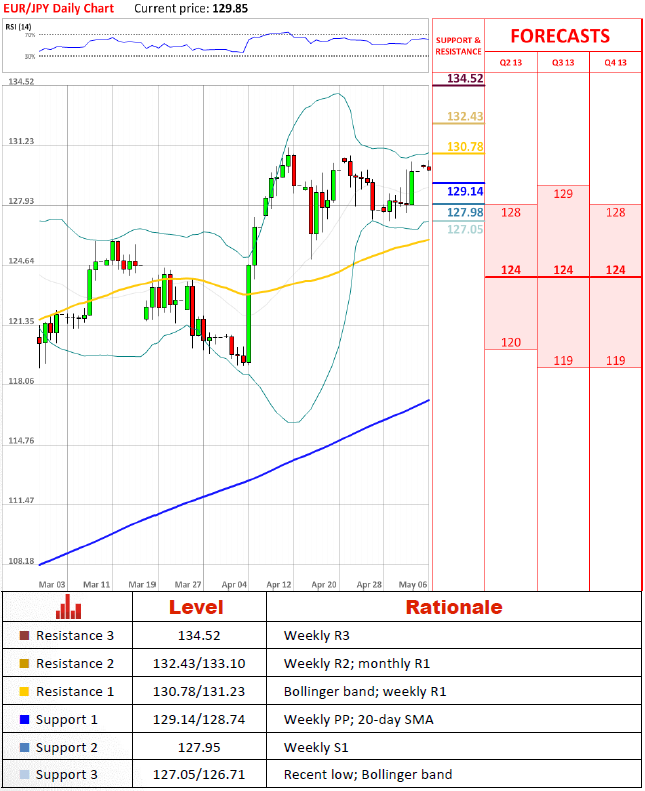Click the 127.05/126.71 level cell
The height and width of the screenshot is (791, 645).
[x=199, y=774]
